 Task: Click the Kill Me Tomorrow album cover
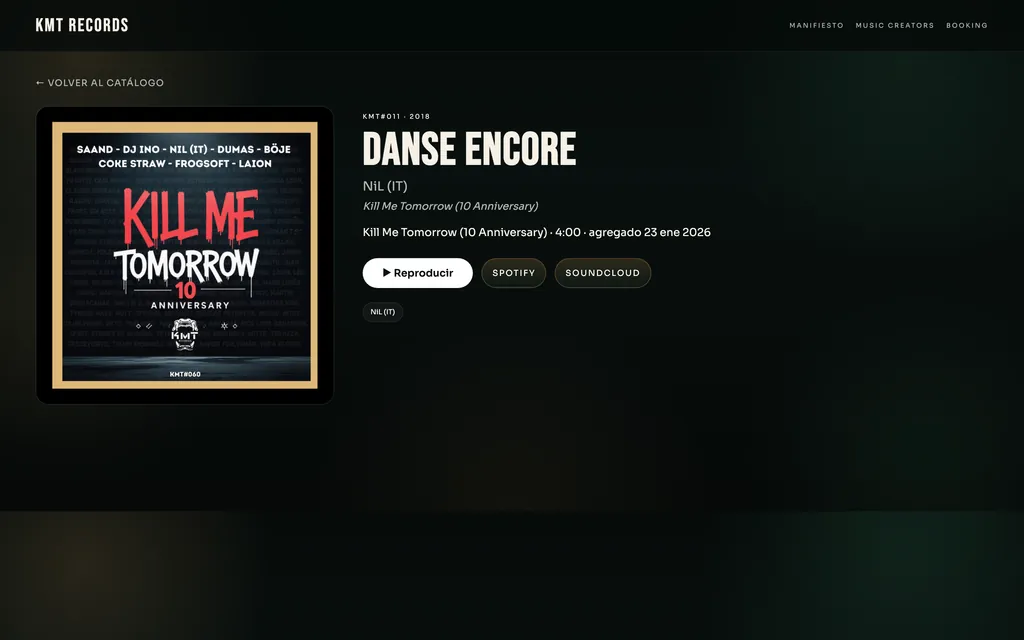(x=185, y=255)
